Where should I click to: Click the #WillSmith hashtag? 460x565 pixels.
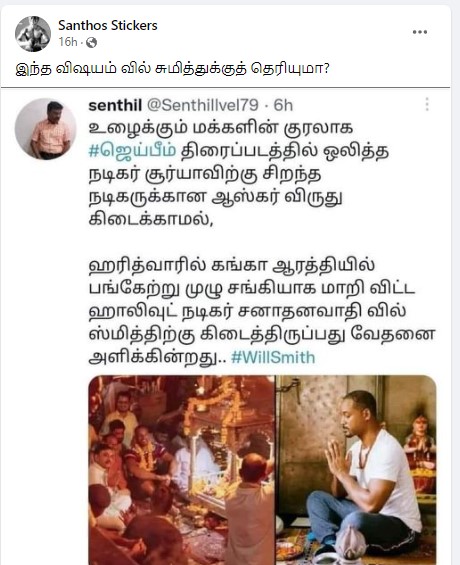273,357
